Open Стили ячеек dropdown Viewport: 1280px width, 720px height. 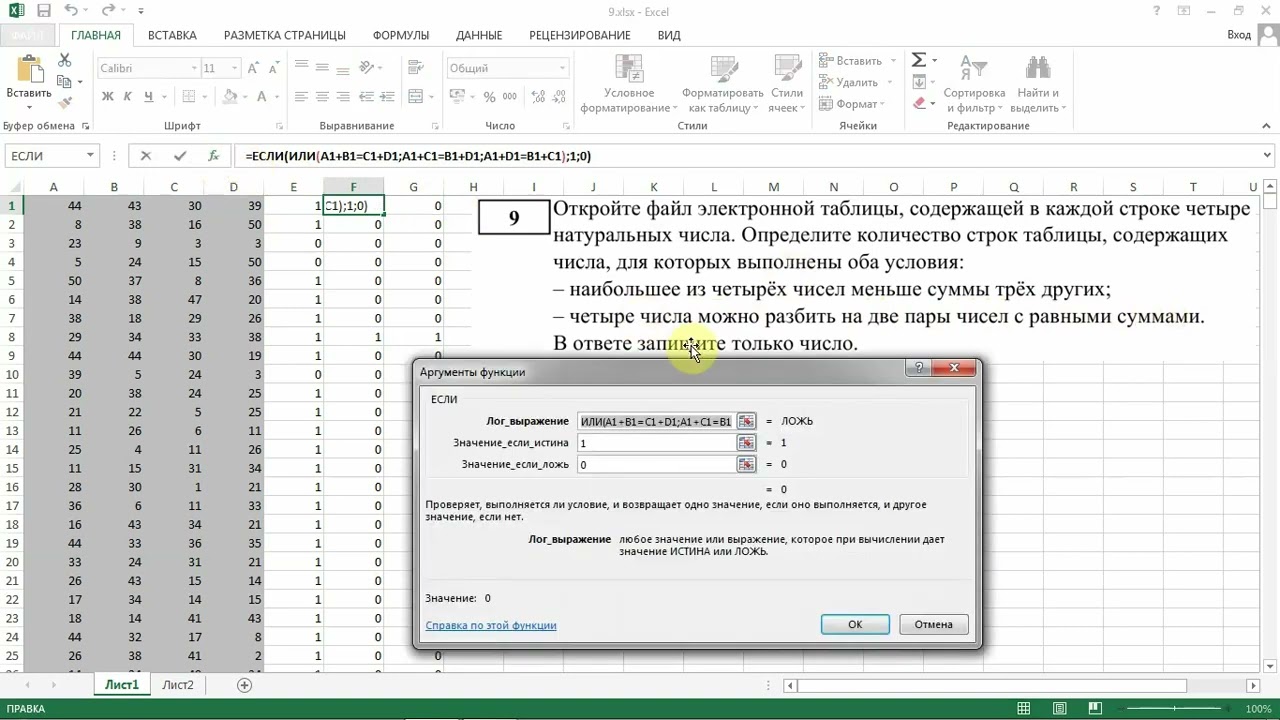787,83
